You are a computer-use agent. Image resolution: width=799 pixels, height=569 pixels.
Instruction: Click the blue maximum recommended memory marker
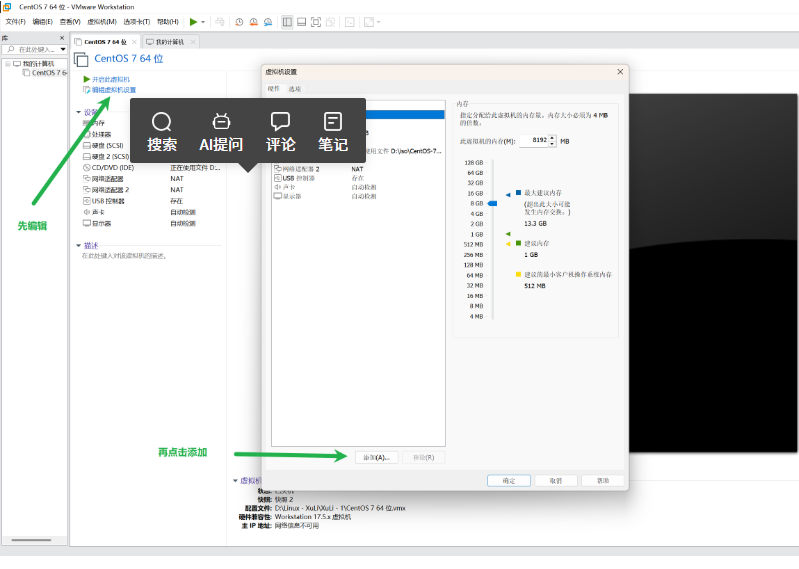click(508, 195)
